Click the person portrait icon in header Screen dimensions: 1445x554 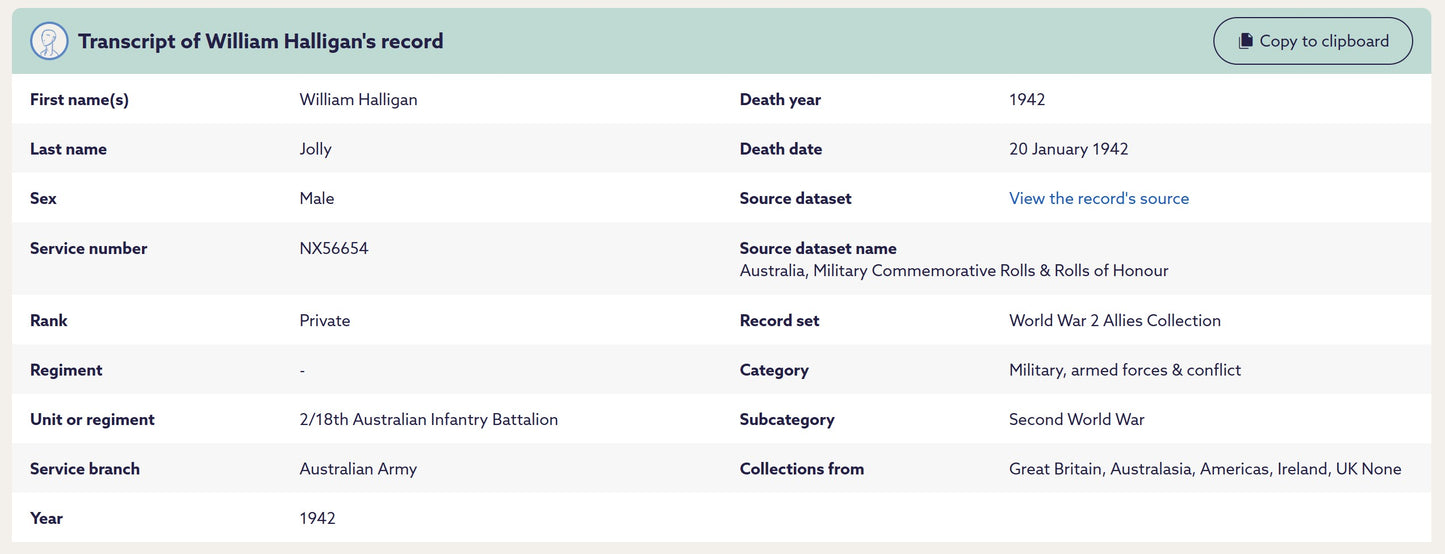pyautogui.click(x=49, y=41)
